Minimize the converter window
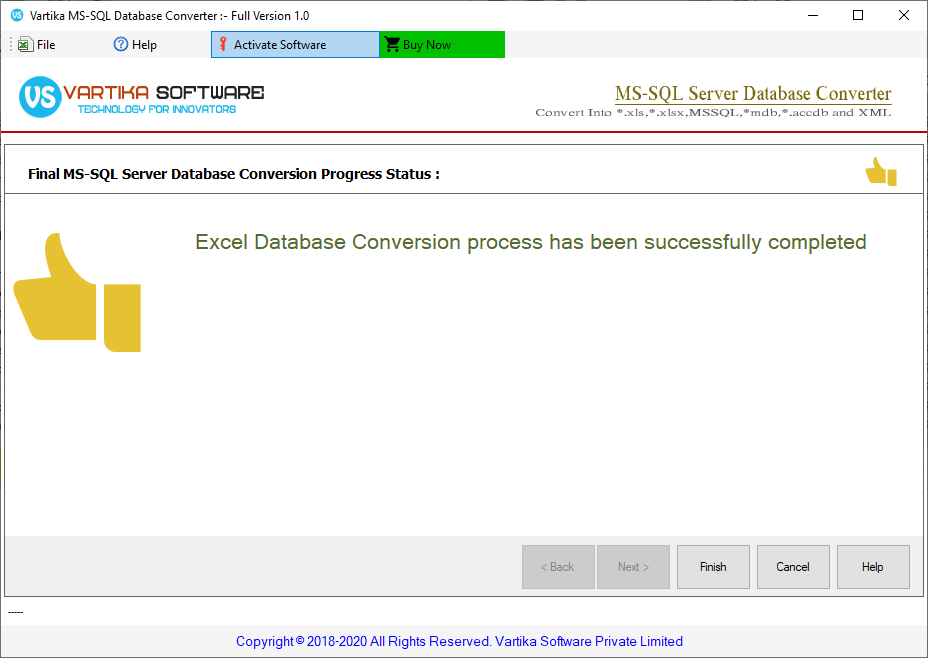This screenshot has height=658, width=928. click(813, 15)
